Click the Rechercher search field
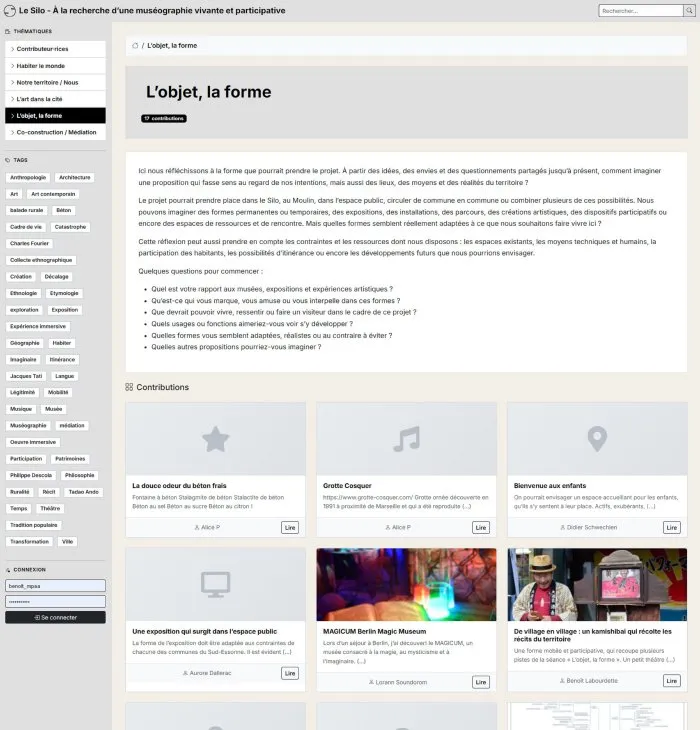The image size is (700, 730). 641,10
